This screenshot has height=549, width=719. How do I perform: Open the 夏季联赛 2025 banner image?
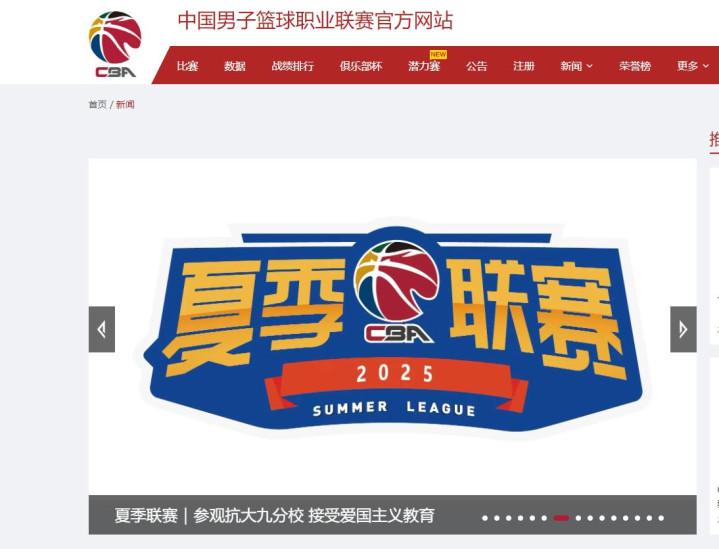tap(393, 327)
